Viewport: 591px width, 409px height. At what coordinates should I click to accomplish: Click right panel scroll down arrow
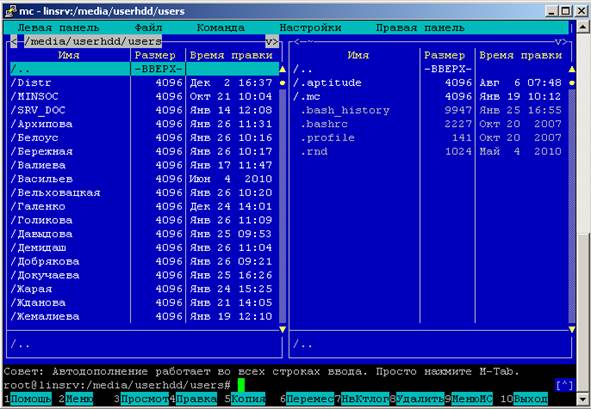[572, 329]
